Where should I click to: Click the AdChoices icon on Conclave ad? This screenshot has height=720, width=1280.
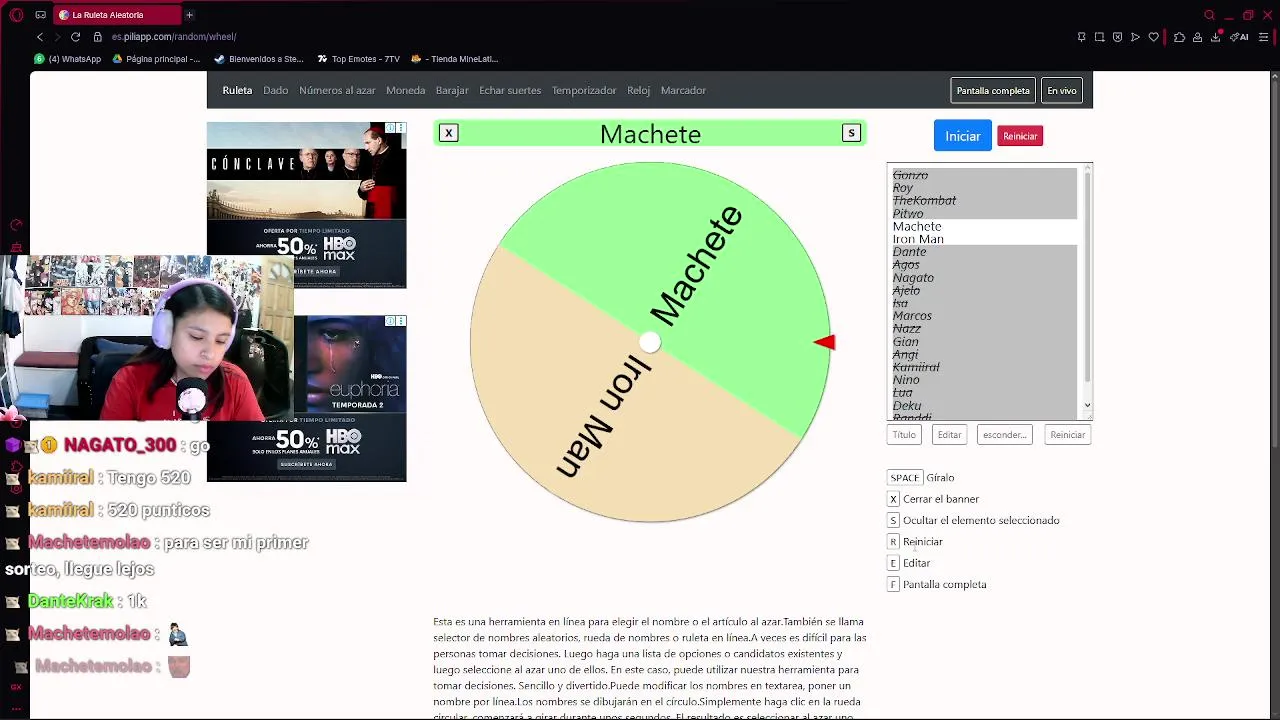coord(390,128)
